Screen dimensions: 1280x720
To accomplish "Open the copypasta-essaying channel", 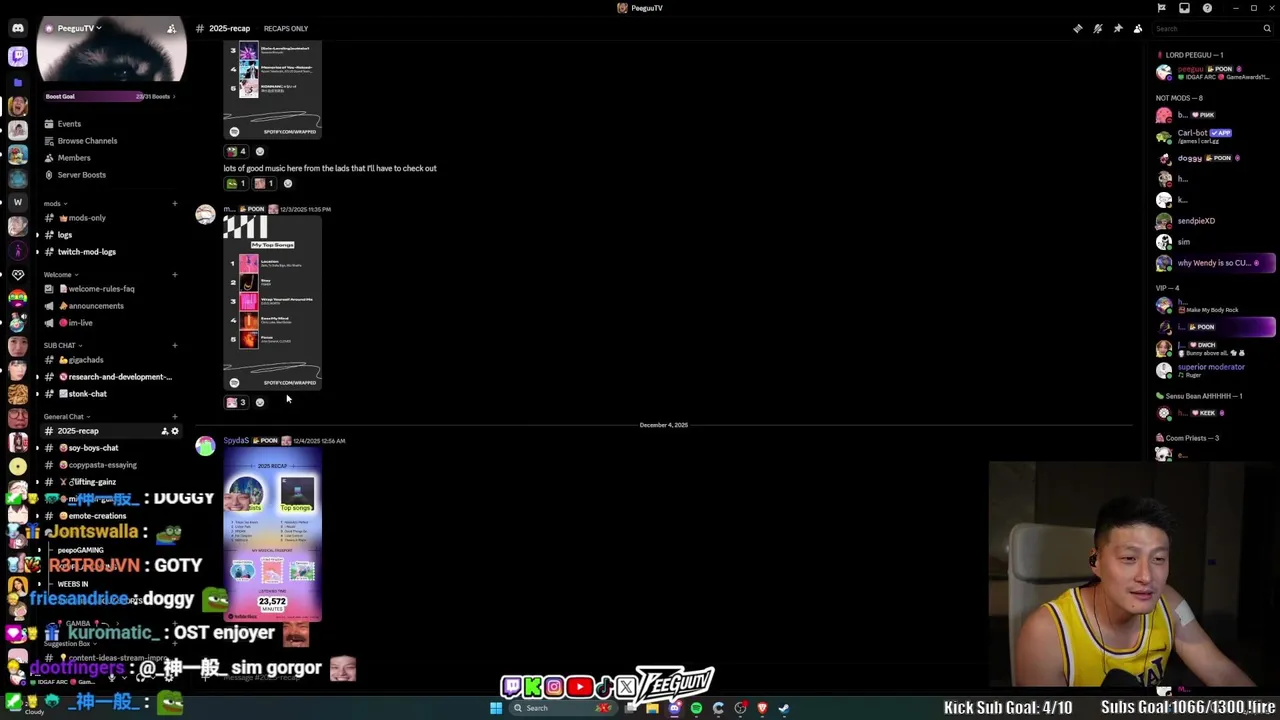I will [102, 465].
